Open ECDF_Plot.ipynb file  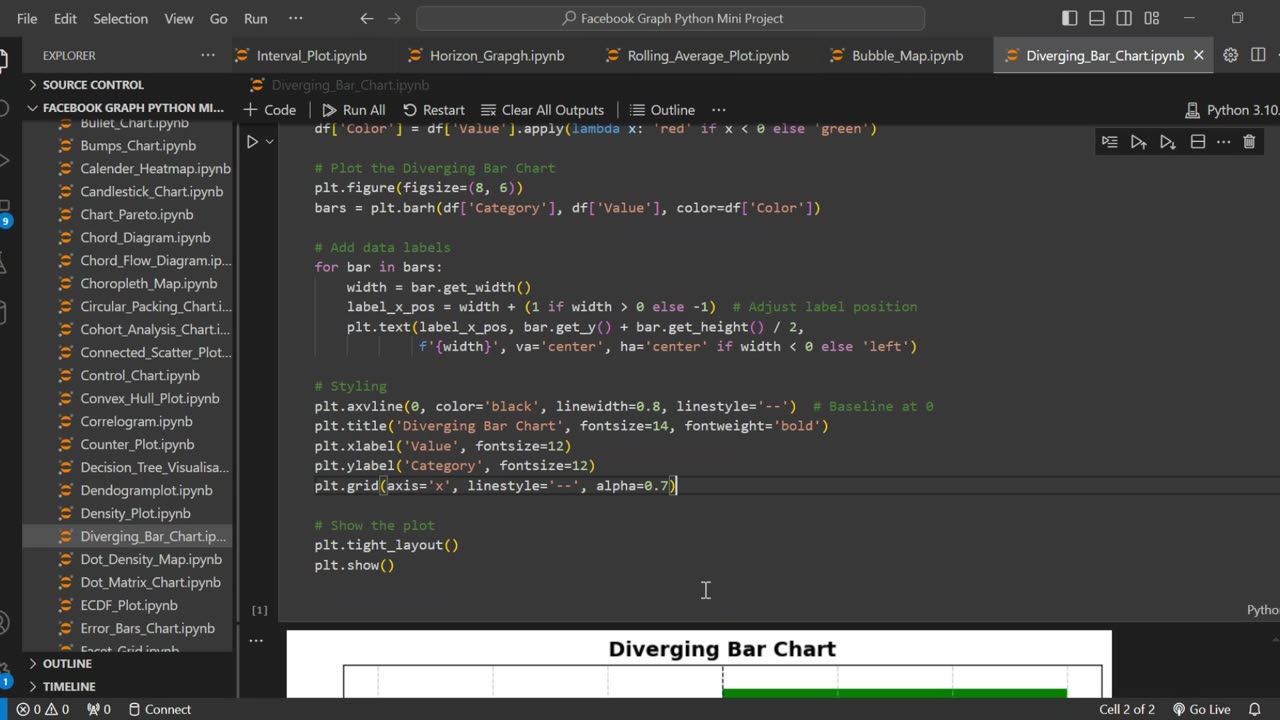point(127,606)
